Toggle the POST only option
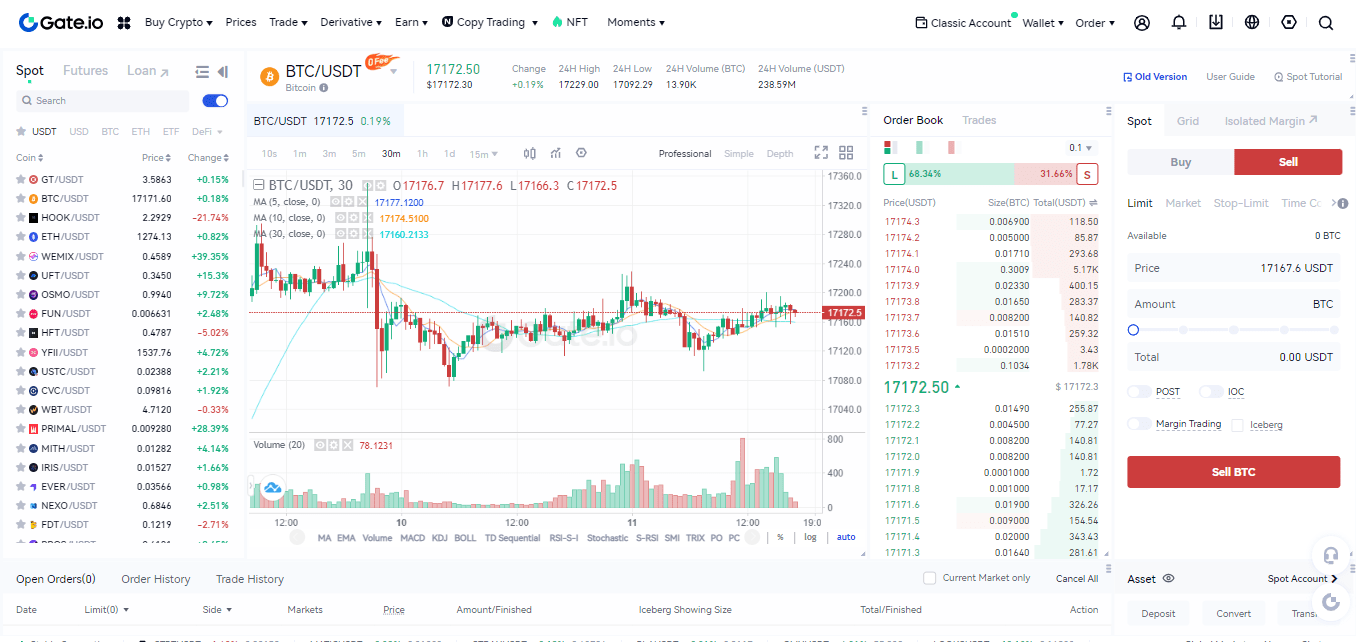 1139,391
